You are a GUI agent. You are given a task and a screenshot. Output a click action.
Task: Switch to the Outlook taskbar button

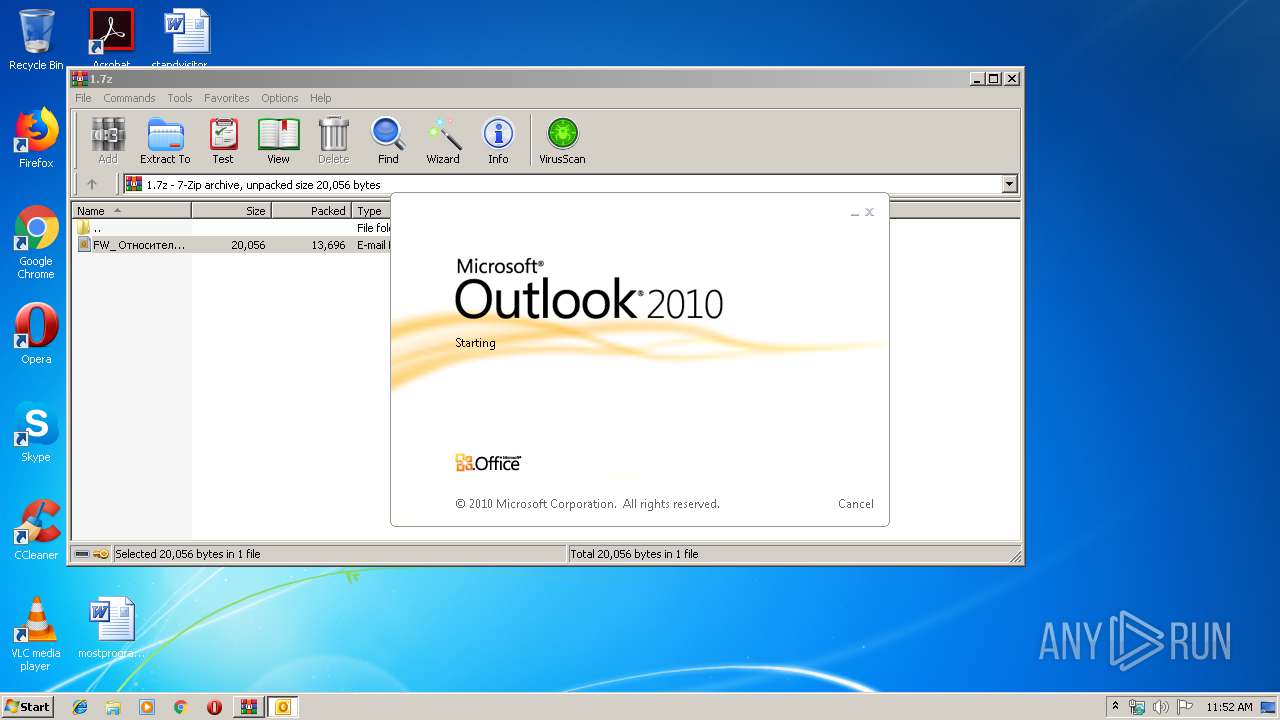283,707
